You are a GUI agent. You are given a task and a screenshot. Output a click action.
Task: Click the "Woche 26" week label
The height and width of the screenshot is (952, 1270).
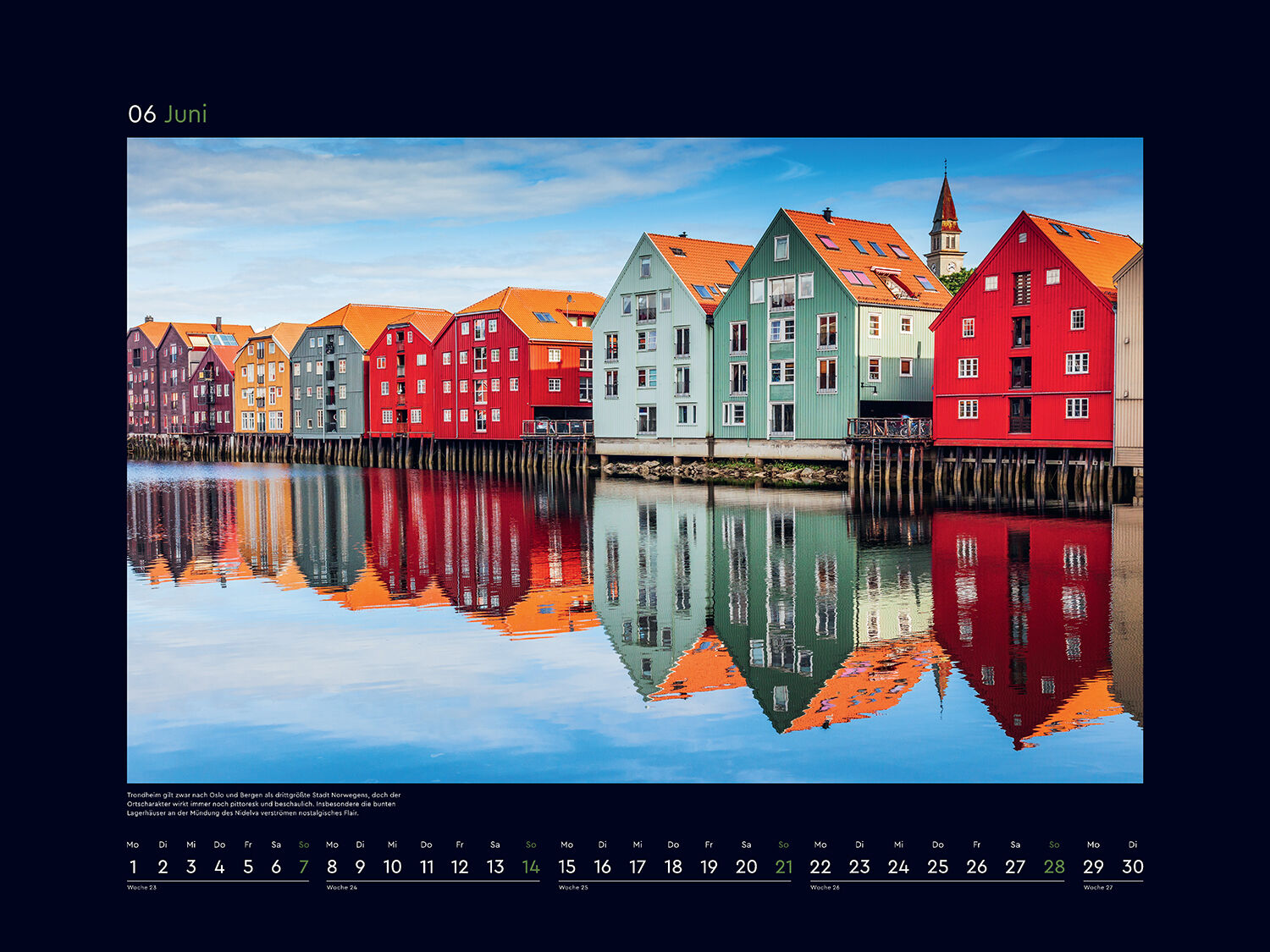click(x=825, y=888)
